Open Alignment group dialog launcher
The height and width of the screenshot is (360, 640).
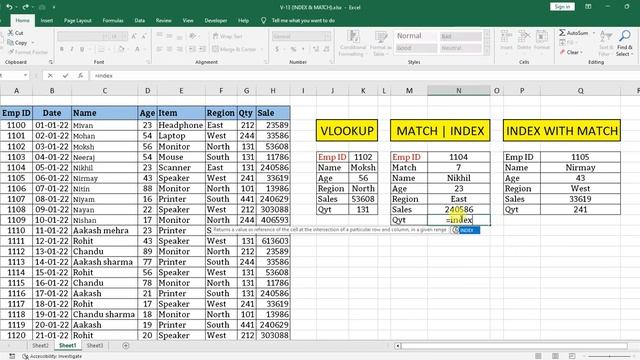pos(266,62)
